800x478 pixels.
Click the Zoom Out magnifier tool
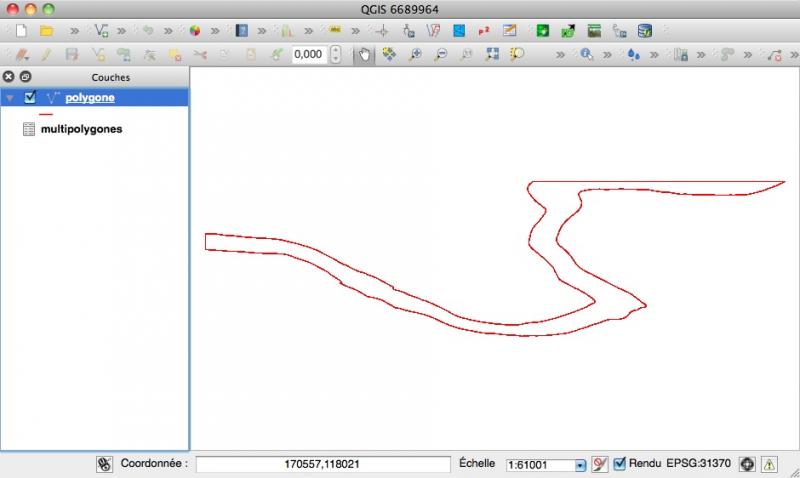pyautogui.click(x=440, y=55)
